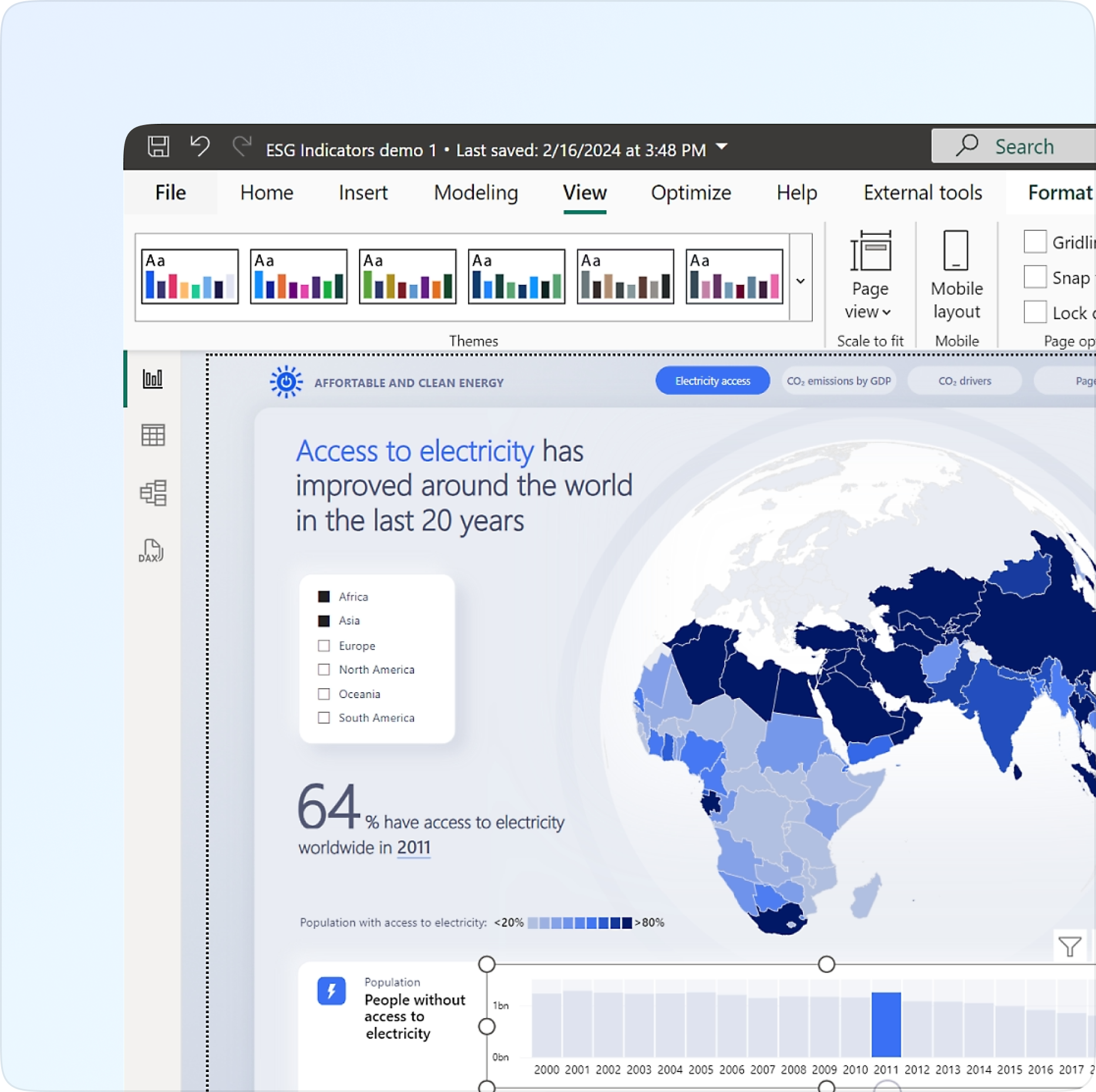Image resolution: width=1096 pixels, height=1092 pixels.
Task: Click the Electricity access page button
Action: click(x=712, y=380)
